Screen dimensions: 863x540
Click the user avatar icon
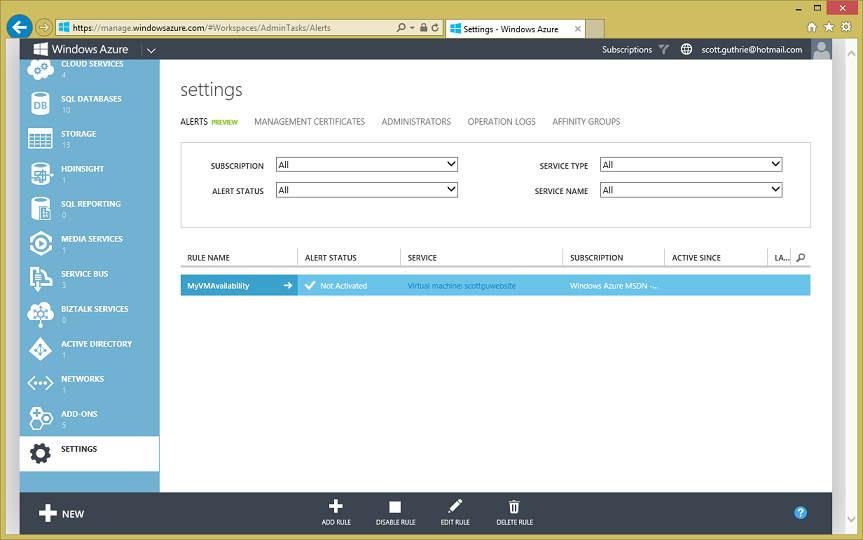click(x=821, y=49)
